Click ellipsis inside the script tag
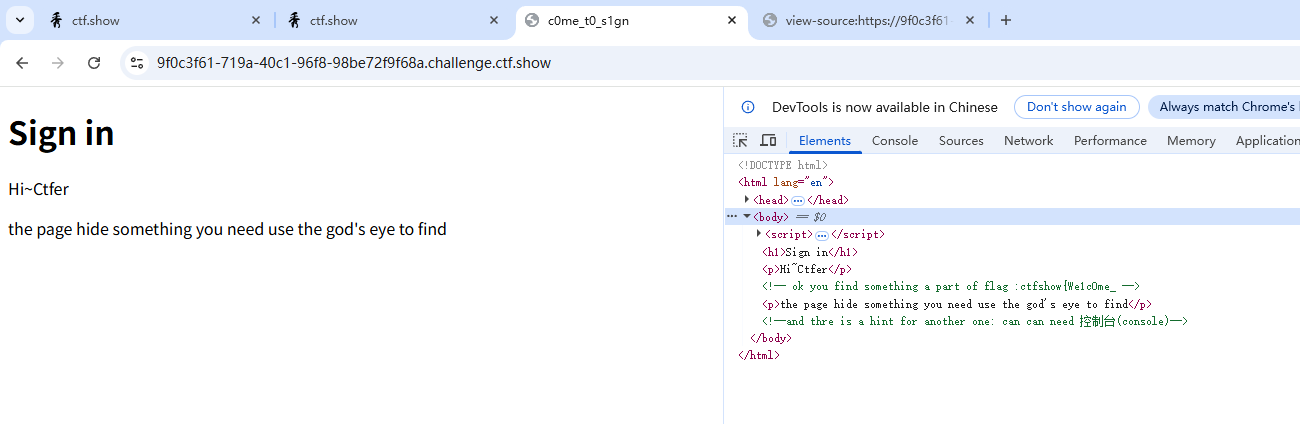This screenshot has height=424, width=1300. point(822,235)
